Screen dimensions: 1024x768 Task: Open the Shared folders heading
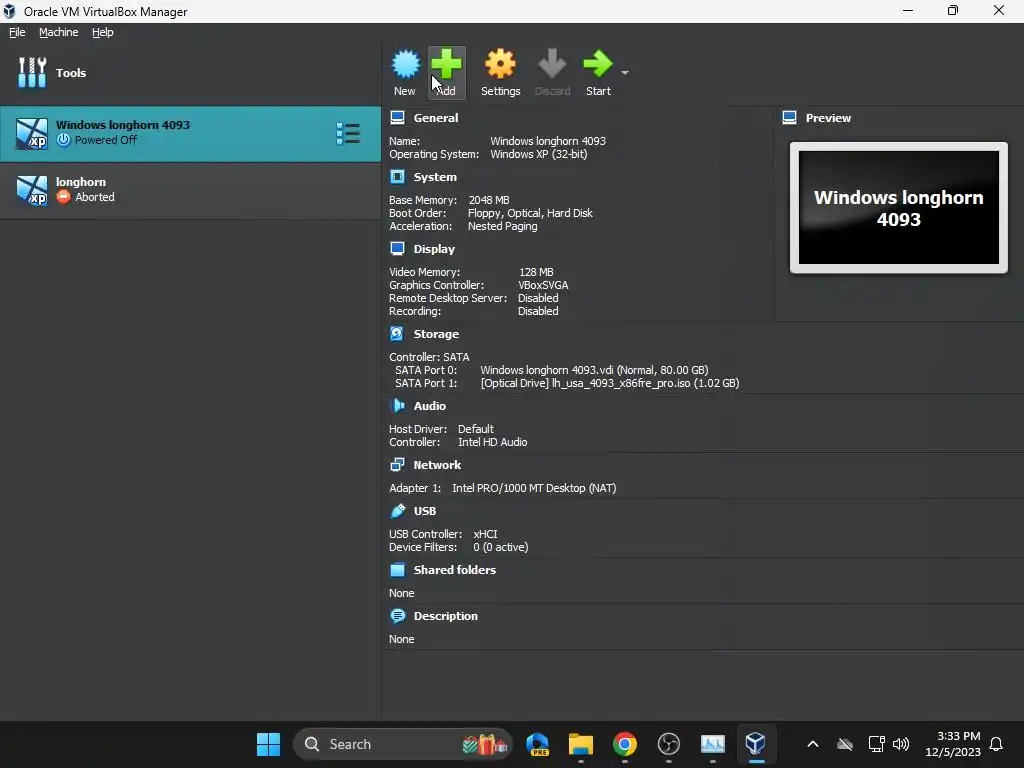point(455,569)
